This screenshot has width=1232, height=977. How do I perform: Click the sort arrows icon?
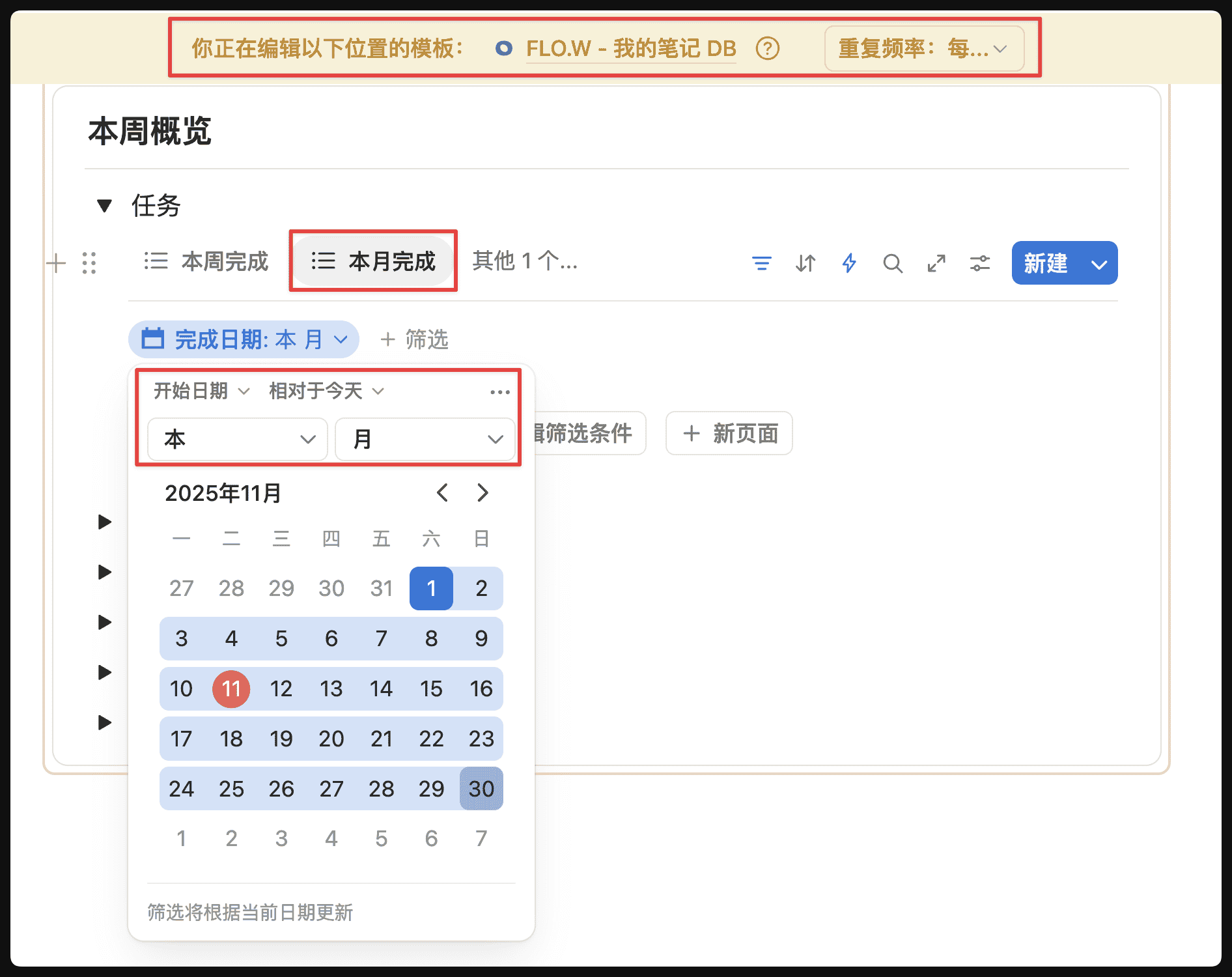[805, 263]
